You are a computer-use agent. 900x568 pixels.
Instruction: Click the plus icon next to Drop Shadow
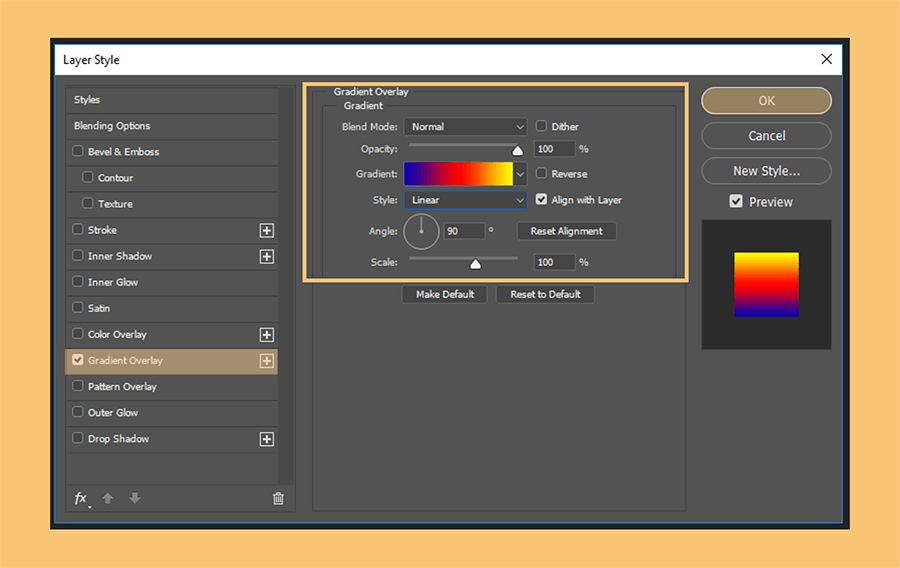click(266, 439)
